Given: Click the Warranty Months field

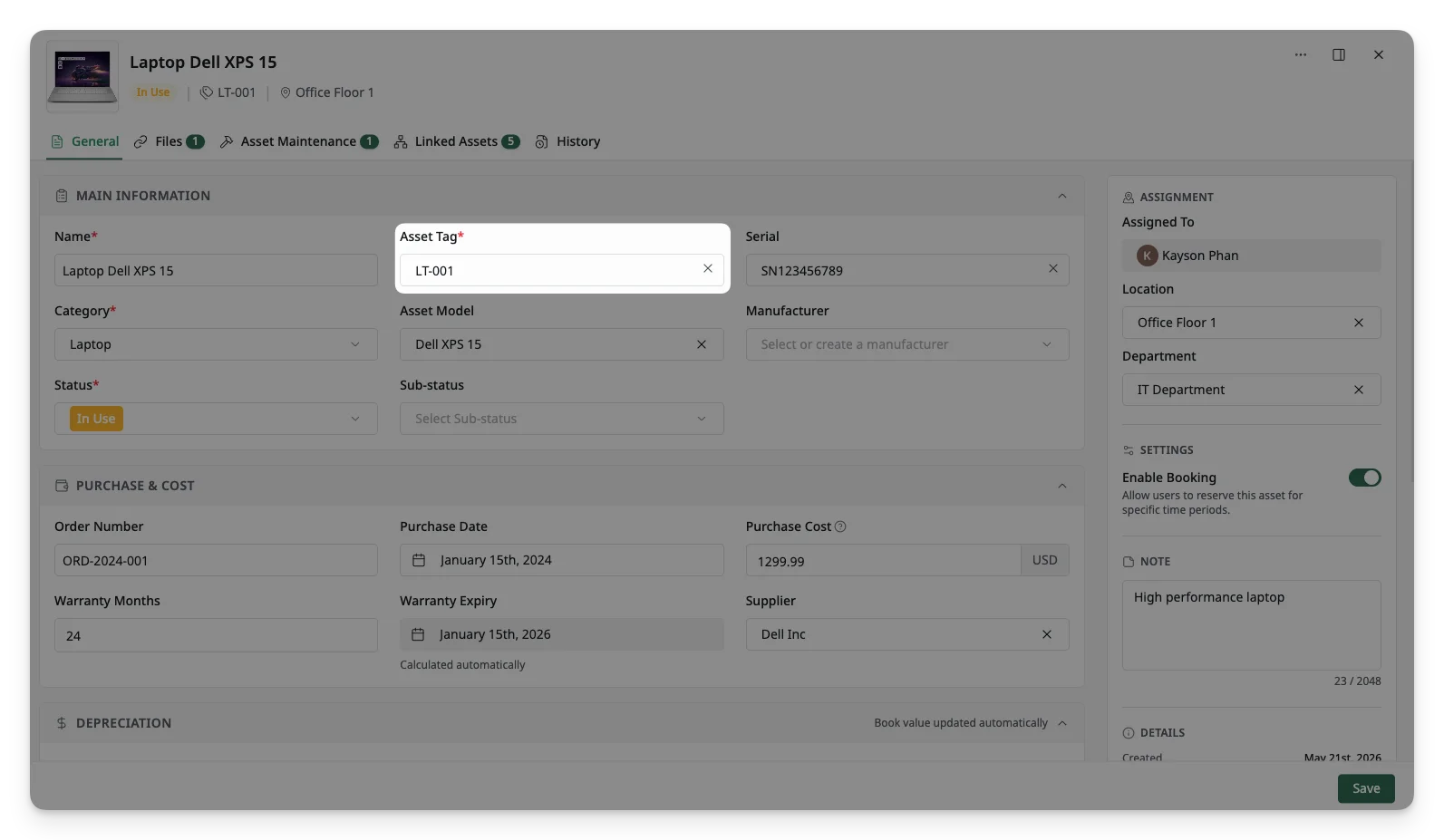Looking at the screenshot, I should [x=216, y=635].
